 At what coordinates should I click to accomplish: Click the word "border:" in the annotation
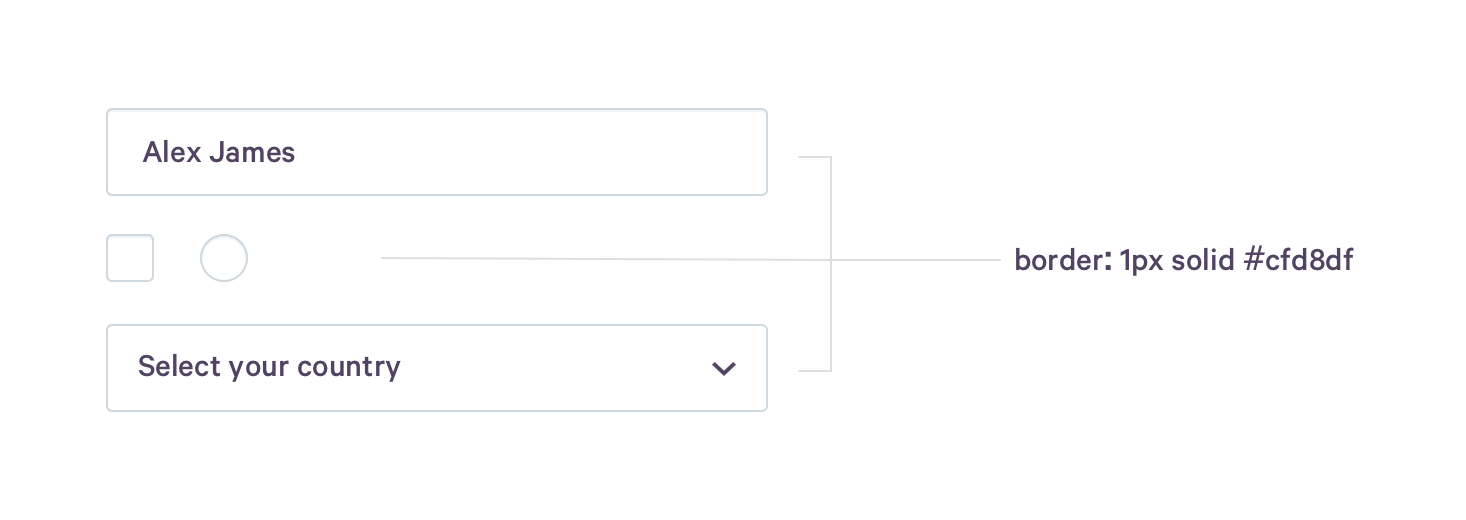tap(1063, 261)
